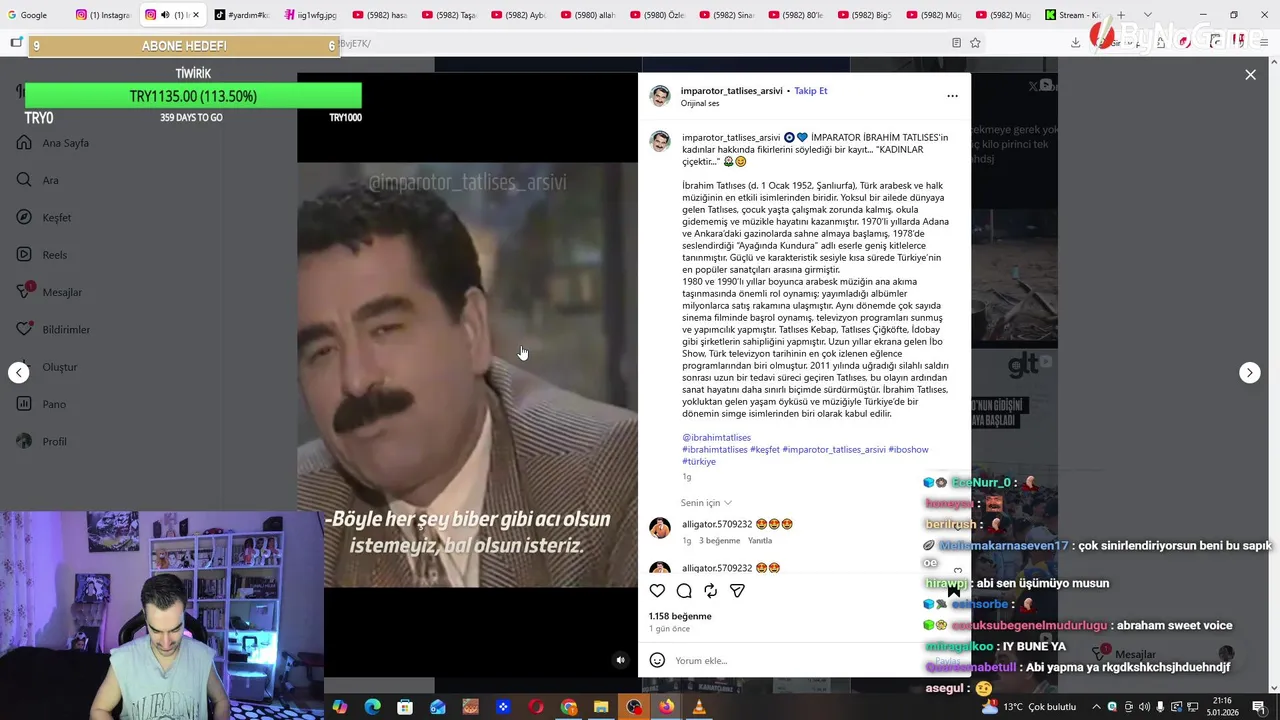Open Profil from the sidebar
Image resolution: width=1280 pixels, height=720 pixels.
tap(41, 442)
